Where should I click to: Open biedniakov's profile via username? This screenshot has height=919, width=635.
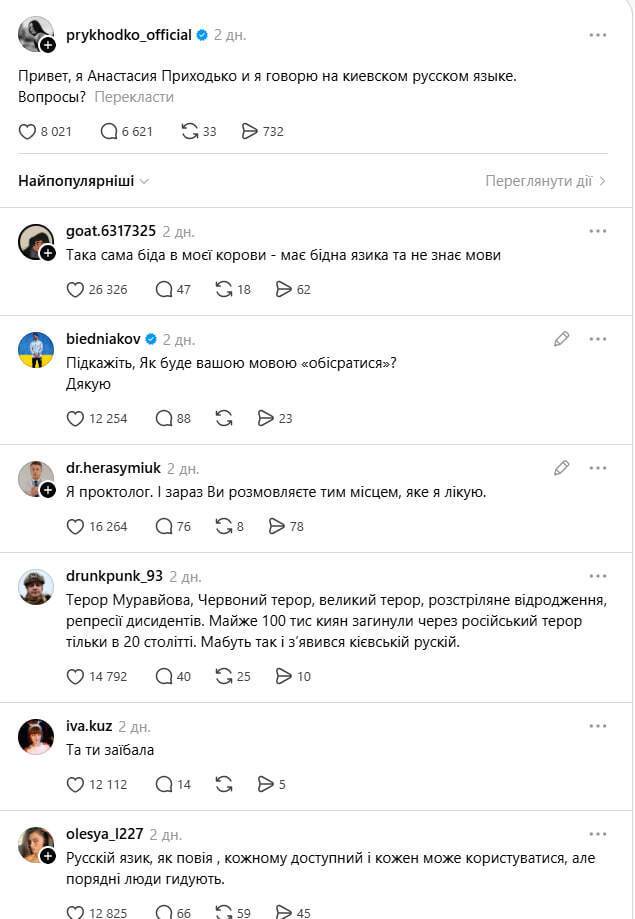104,339
